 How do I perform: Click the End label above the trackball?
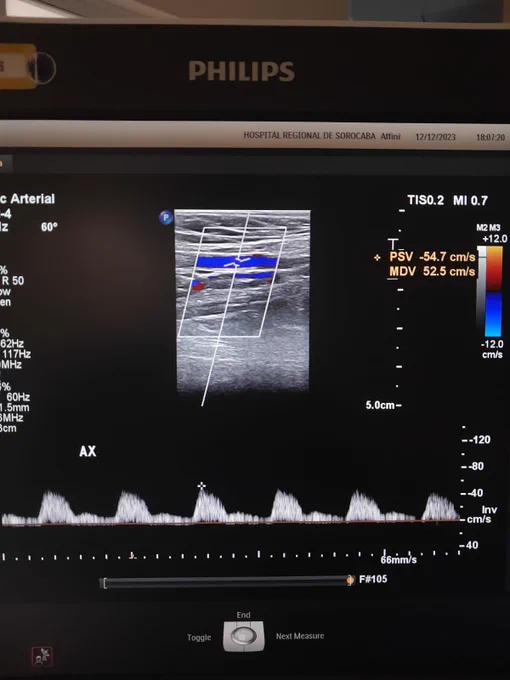[x=243, y=615]
